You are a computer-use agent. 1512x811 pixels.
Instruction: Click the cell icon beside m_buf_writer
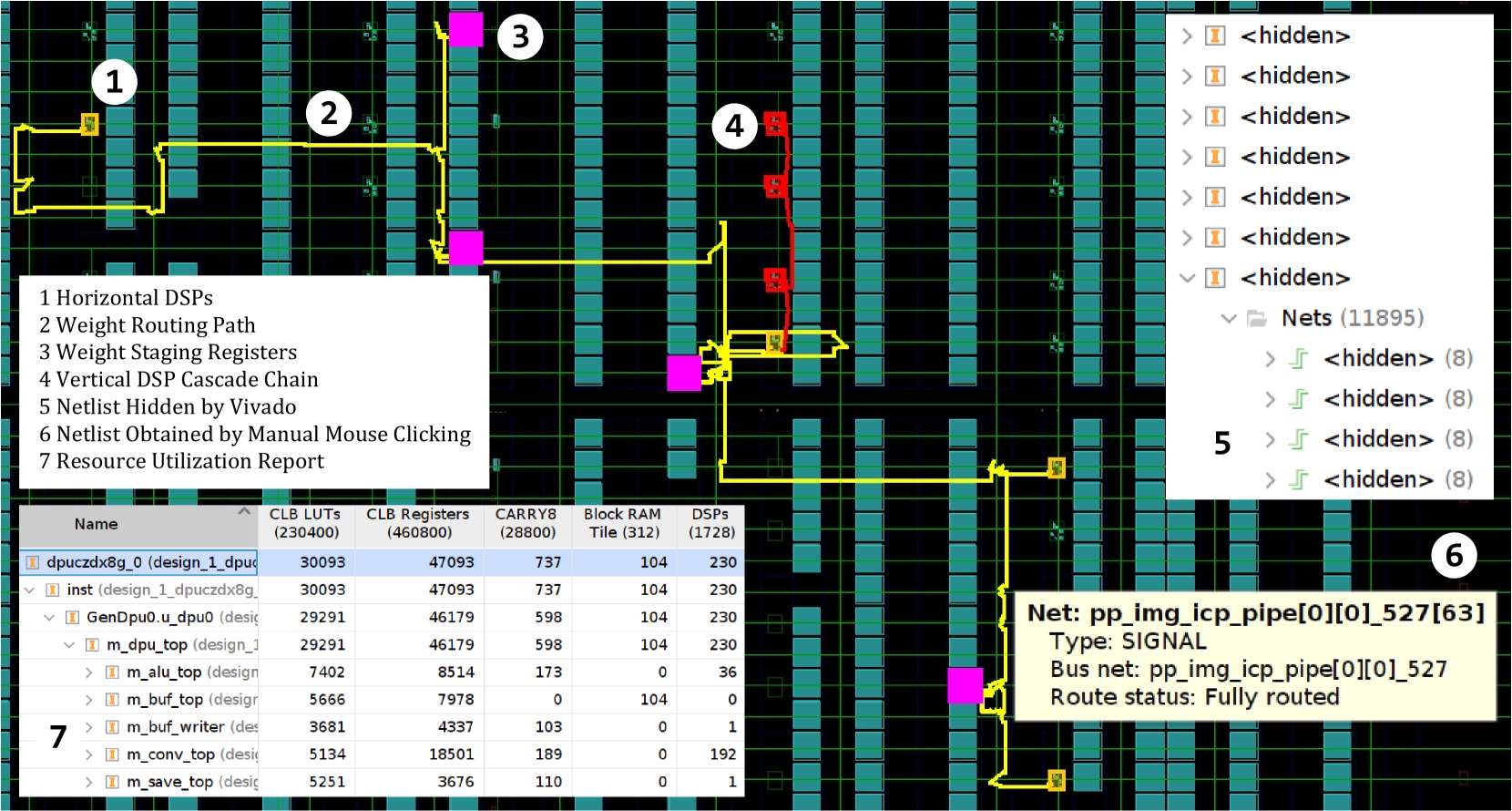pyautogui.click(x=112, y=727)
